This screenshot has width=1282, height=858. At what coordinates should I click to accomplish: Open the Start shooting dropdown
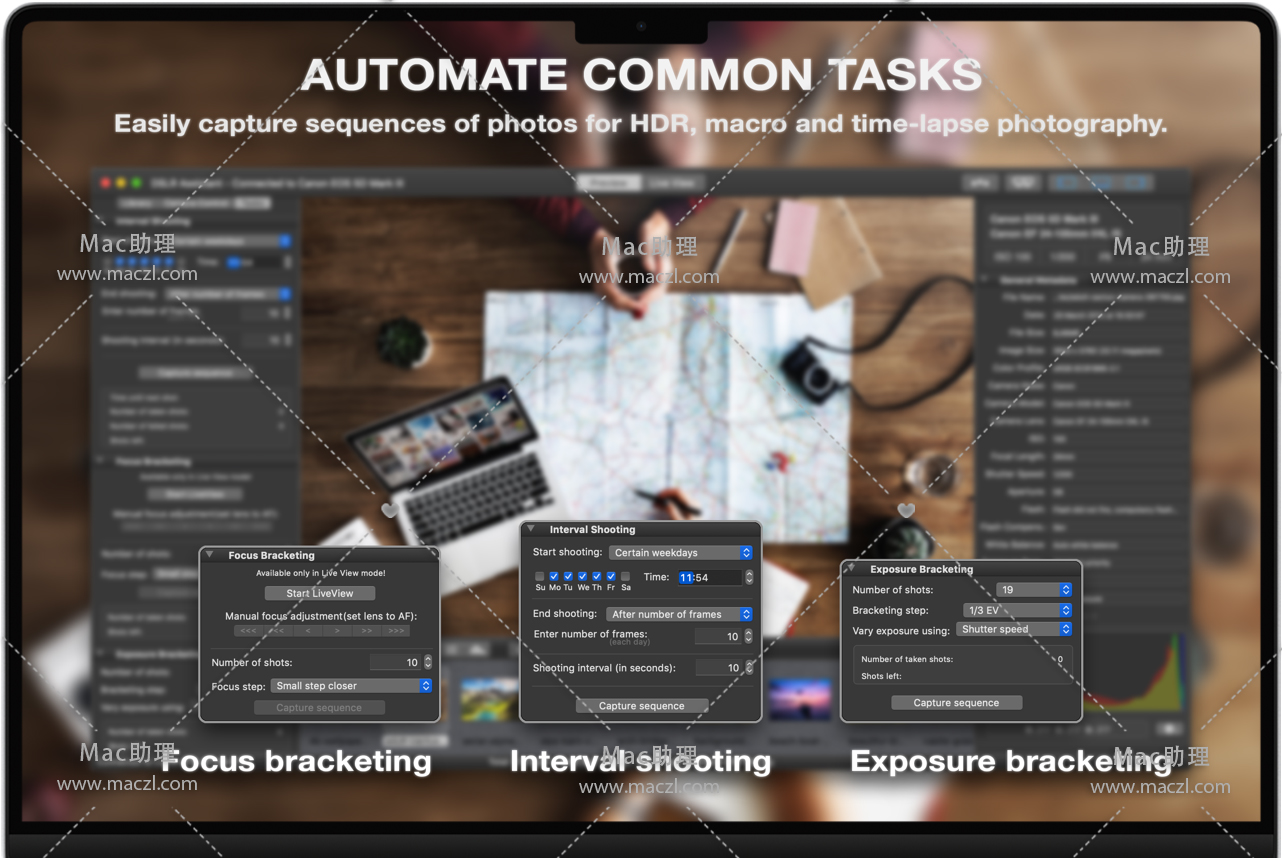680,552
